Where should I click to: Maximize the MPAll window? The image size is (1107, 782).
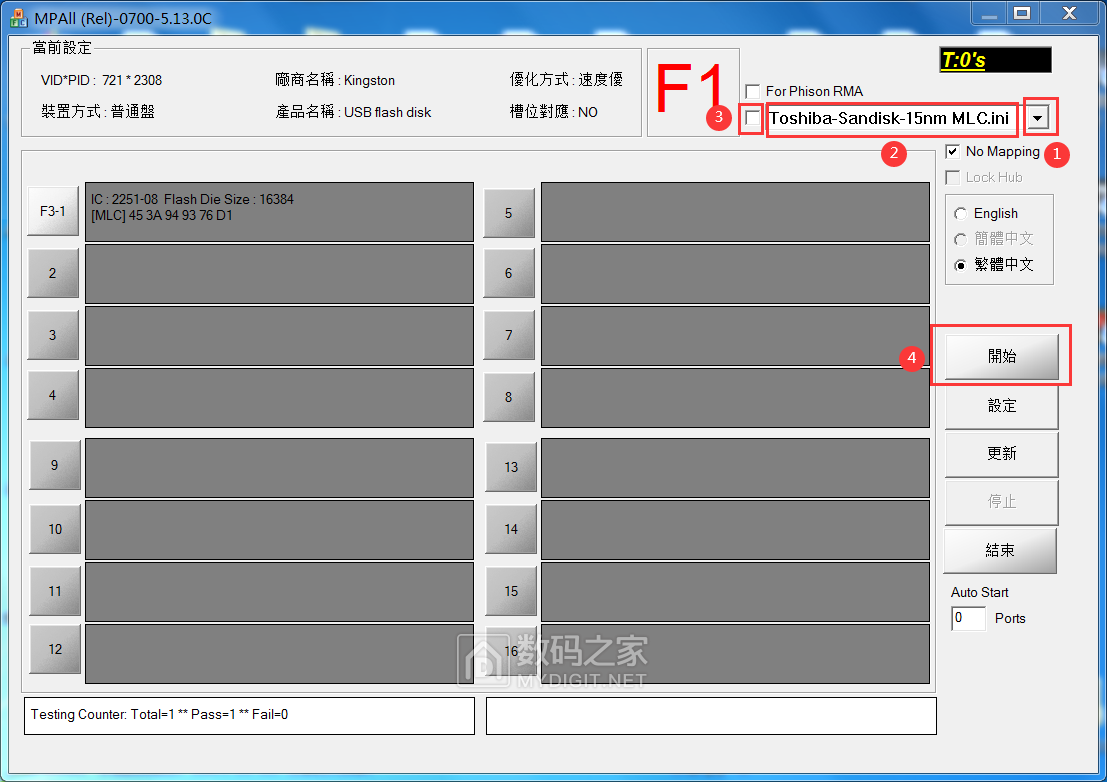point(1022,13)
